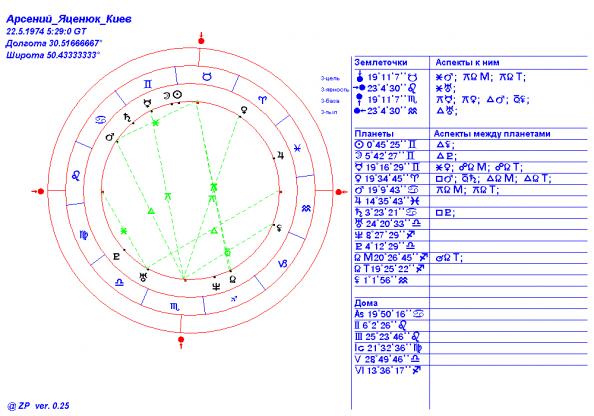
Task: Click the Mars row 19°9'43'' in Планеты
Action: tap(386, 190)
